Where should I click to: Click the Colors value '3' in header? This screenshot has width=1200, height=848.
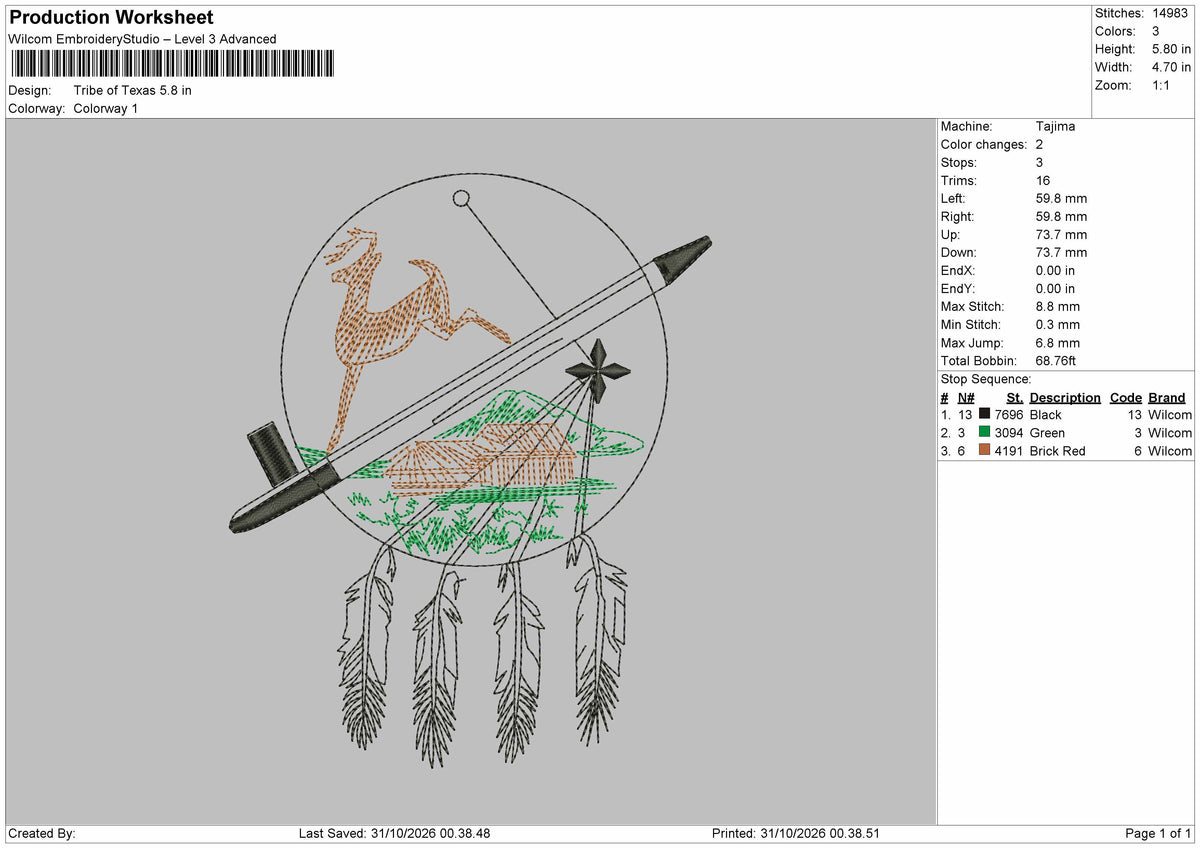(1156, 31)
